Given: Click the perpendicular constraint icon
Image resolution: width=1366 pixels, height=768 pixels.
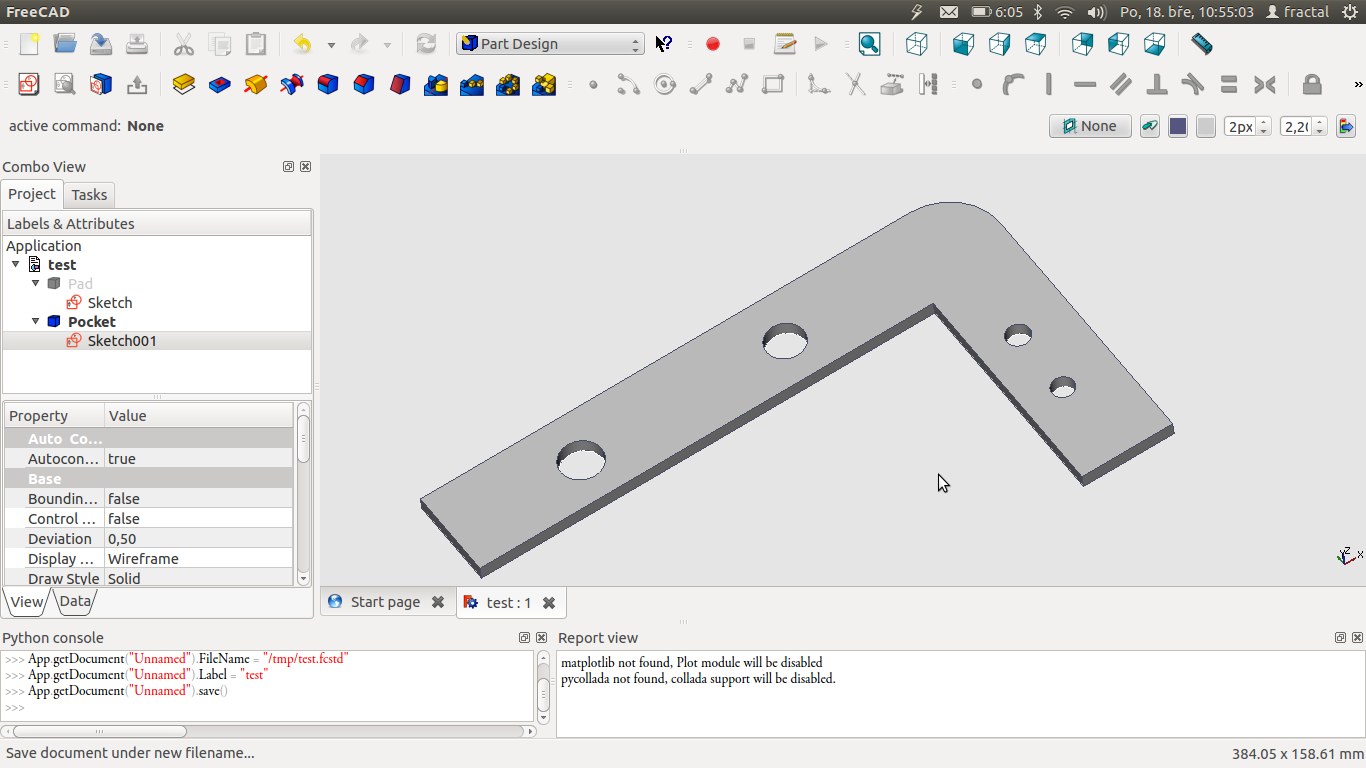Looking at the screenshot, I should [x=1157, y=85].
